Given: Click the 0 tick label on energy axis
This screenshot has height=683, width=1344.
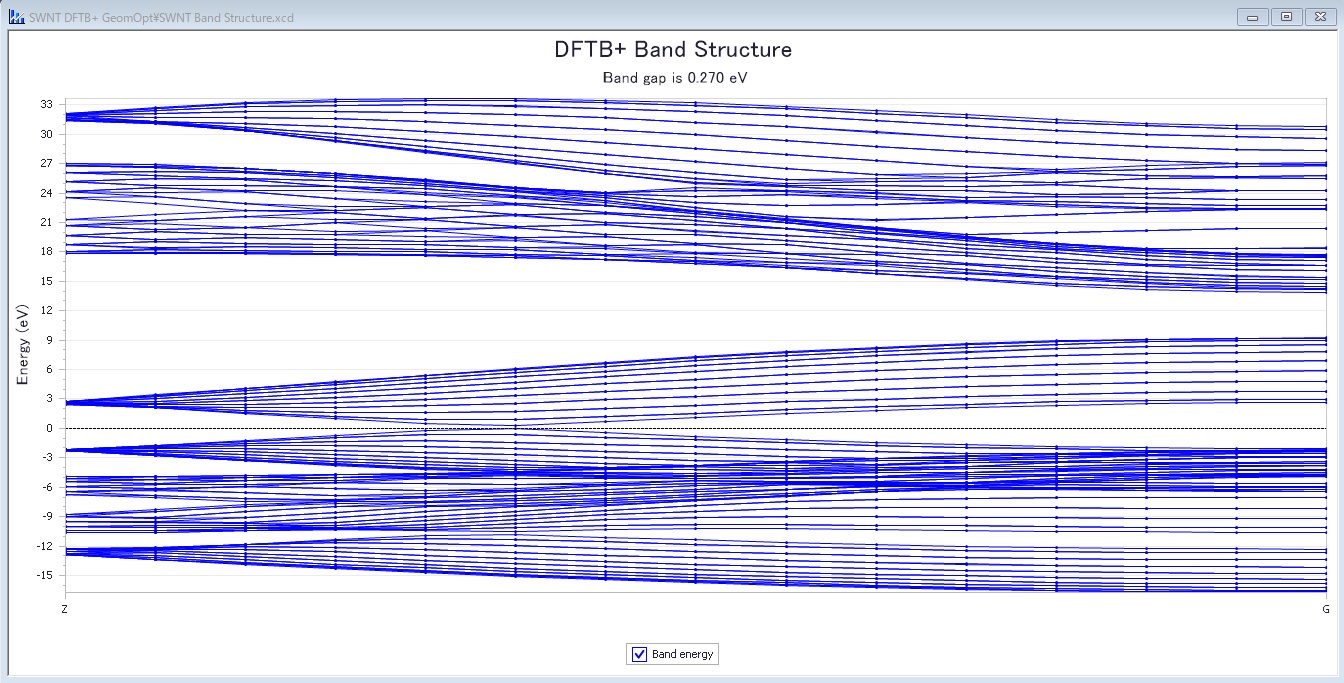Looking at the screenshot, I should coord(49,428).
